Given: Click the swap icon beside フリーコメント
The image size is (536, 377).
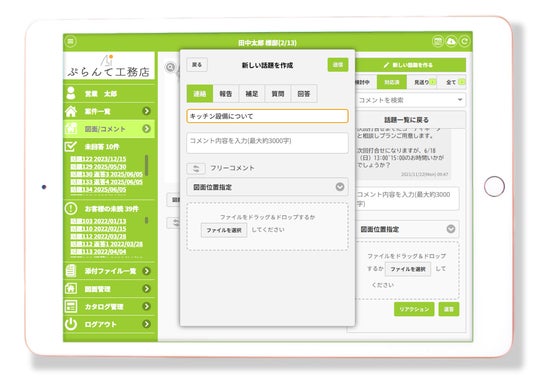Looking at the screenshot, I should tap(196, 168).
